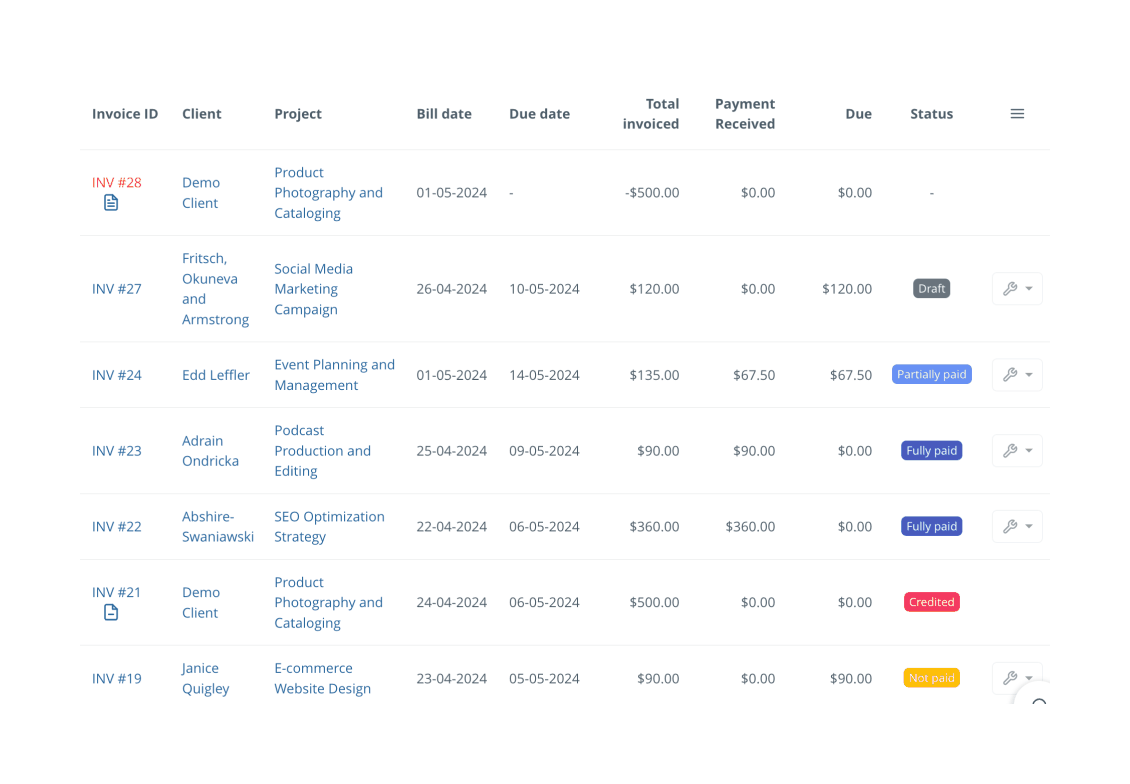This screenshot has width=1130, height=784.
Task: Open wrench actions dropdown for INV #24
Action: tap(1017, 375)
